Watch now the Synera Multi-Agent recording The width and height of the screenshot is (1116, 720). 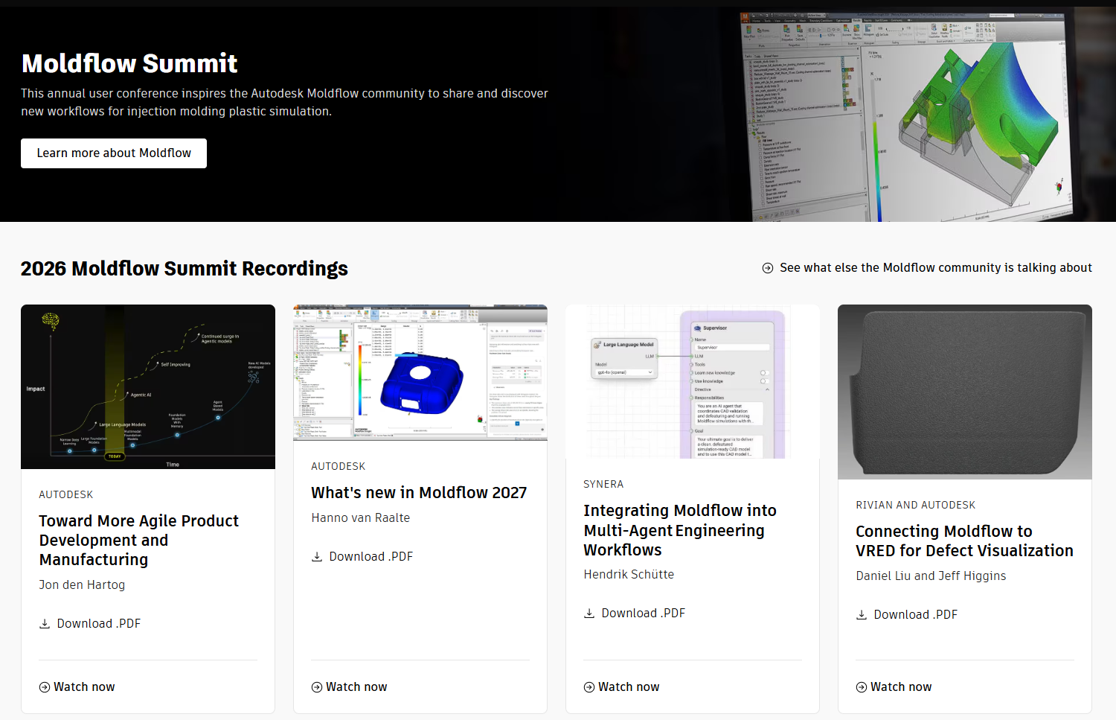(x=621, y=687)
